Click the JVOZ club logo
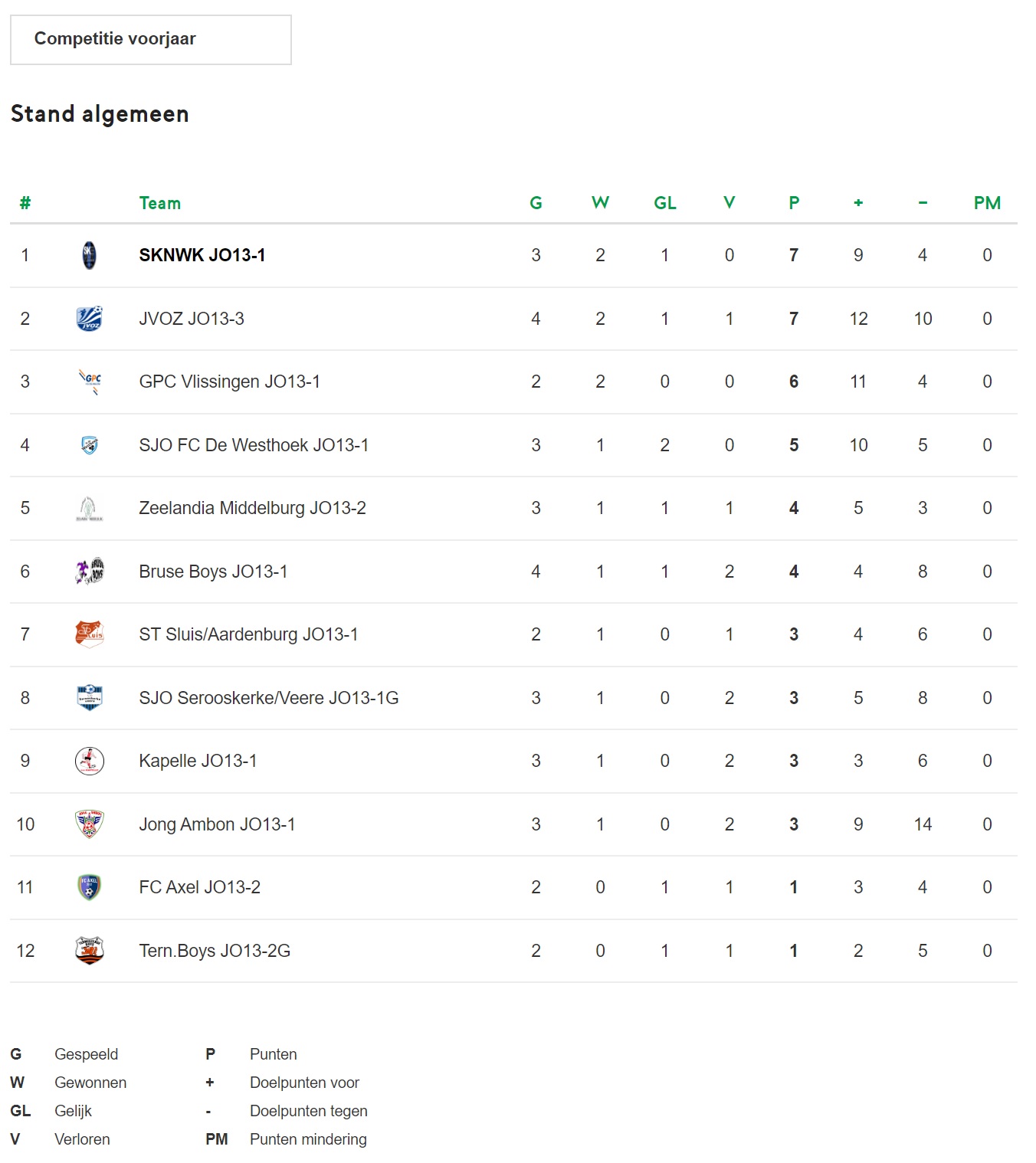The height and width of the screenshot is (1163, 1036). click(90, 319)
